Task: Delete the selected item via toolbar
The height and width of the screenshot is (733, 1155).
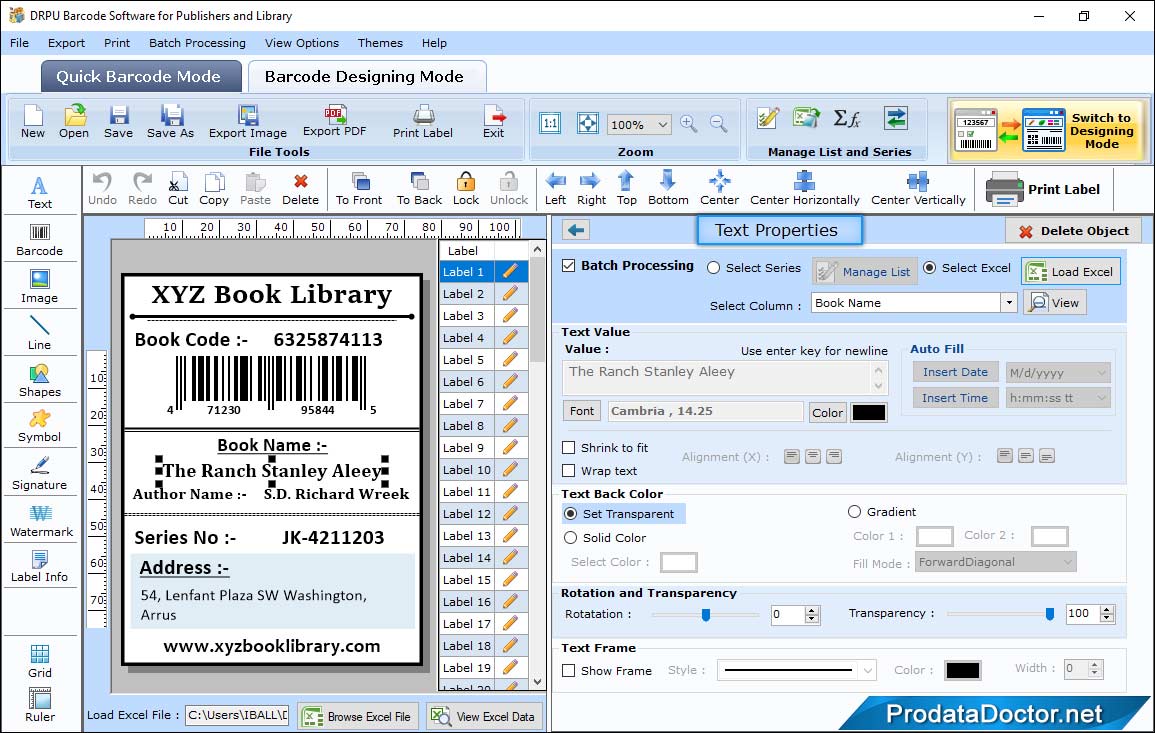Action: 301,189
